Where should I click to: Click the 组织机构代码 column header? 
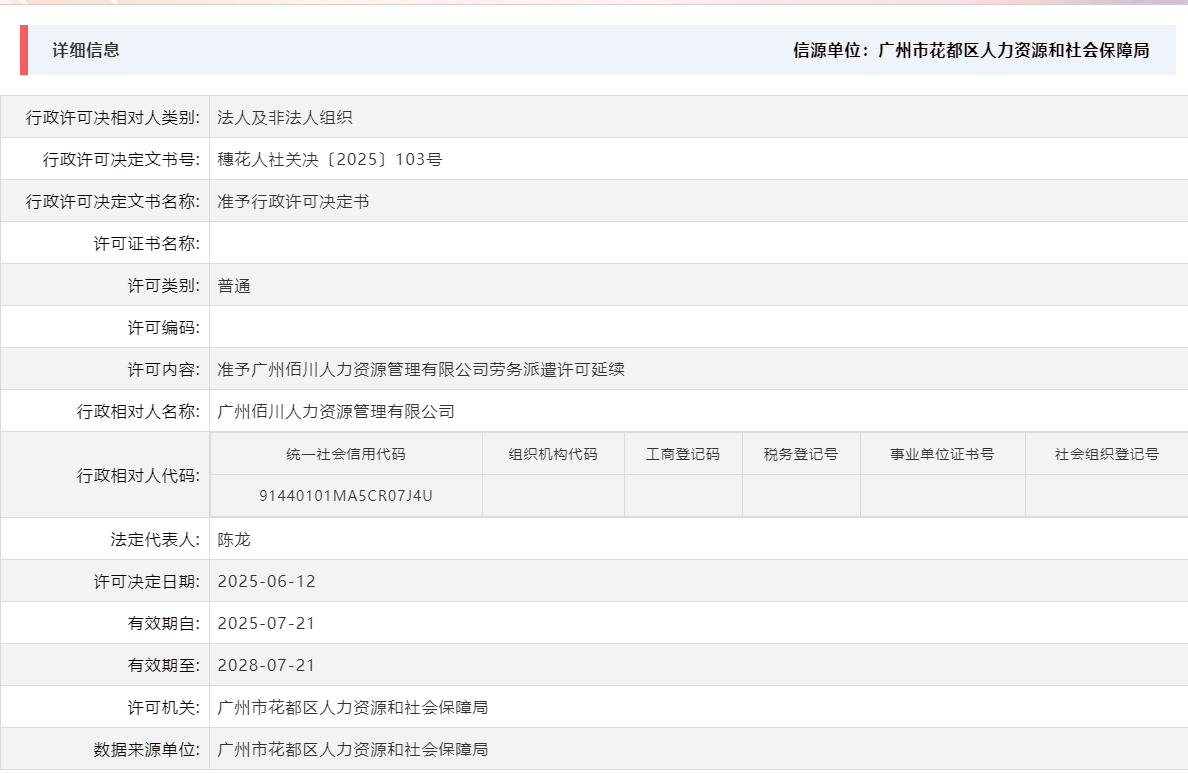tap(552, 453)
